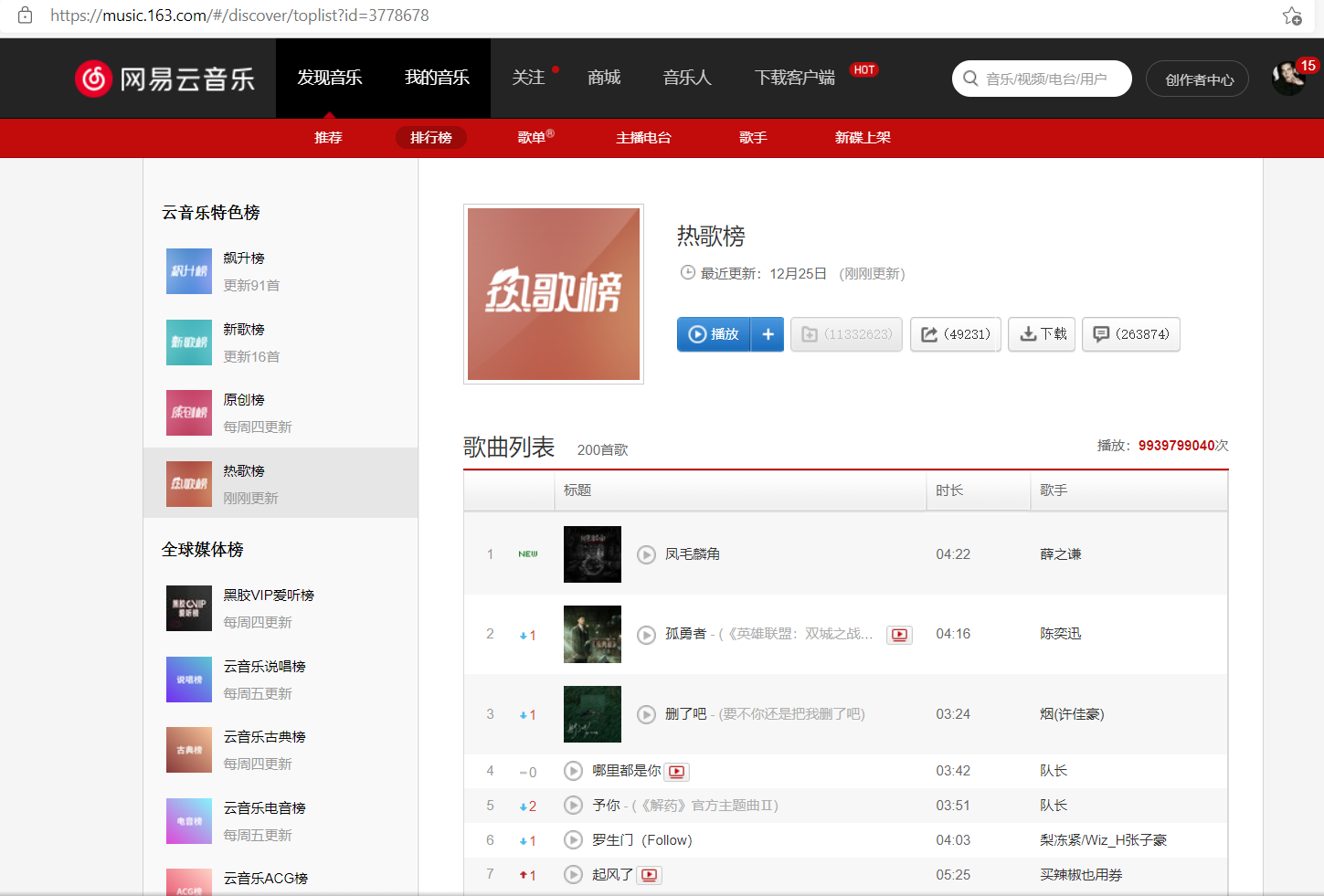Open the 下载客户端 tab
1324x896 pixels.
795,78
